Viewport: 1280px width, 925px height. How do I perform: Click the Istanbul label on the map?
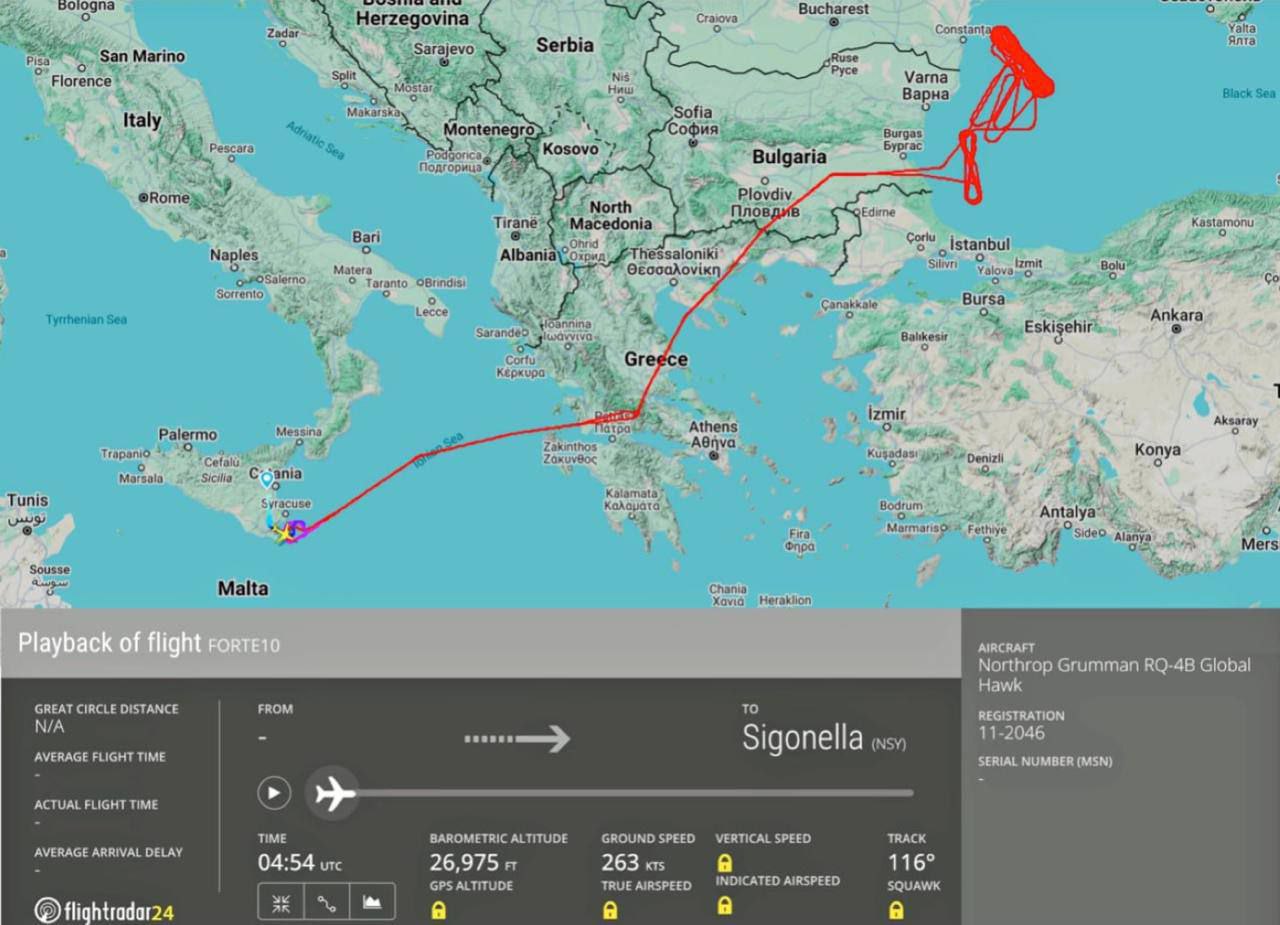(980, 244)
